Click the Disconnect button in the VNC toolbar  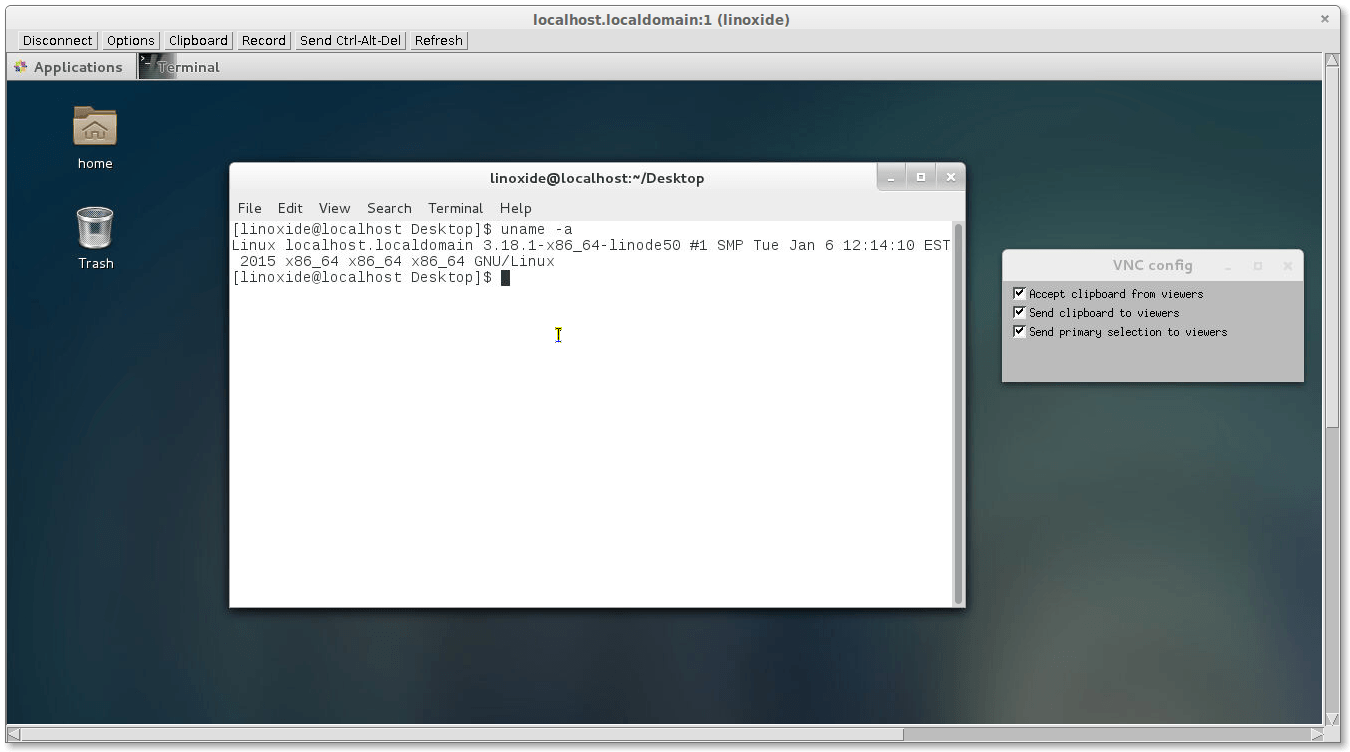(x=57, y=40)
